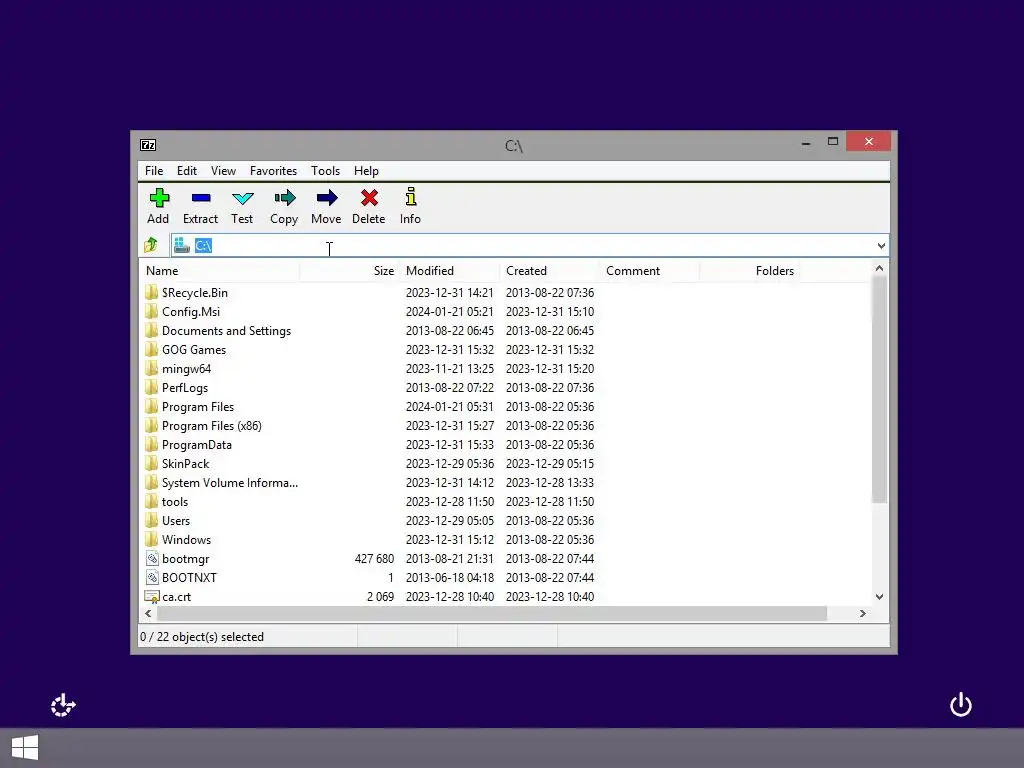Click the Copy toolbar icon
Screen dimensions: 1024x768
285,198
